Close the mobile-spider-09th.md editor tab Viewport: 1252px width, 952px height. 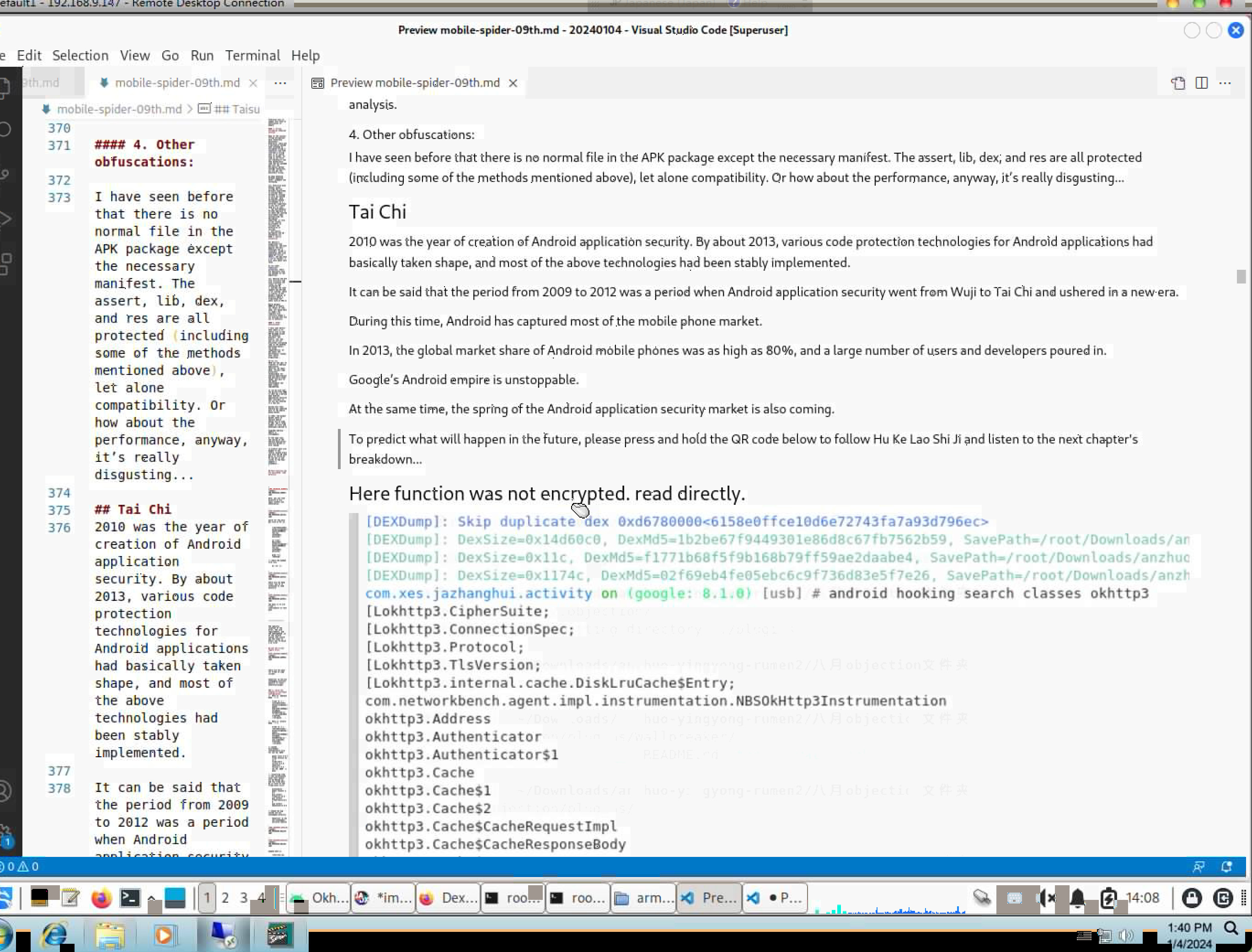[253, 83]
